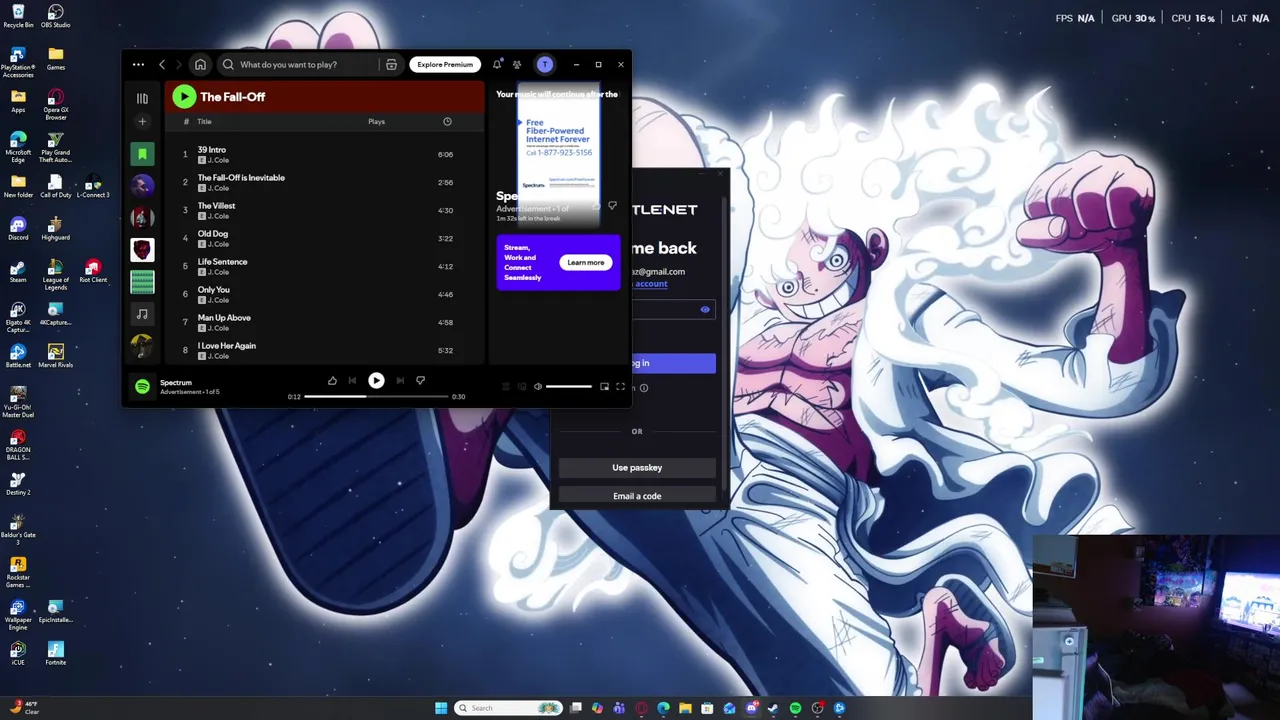Expand Your Library sidebar in Spotify
Image resolution: width=1280 pixels, height=720 pixels.
[x=142, y=98]
